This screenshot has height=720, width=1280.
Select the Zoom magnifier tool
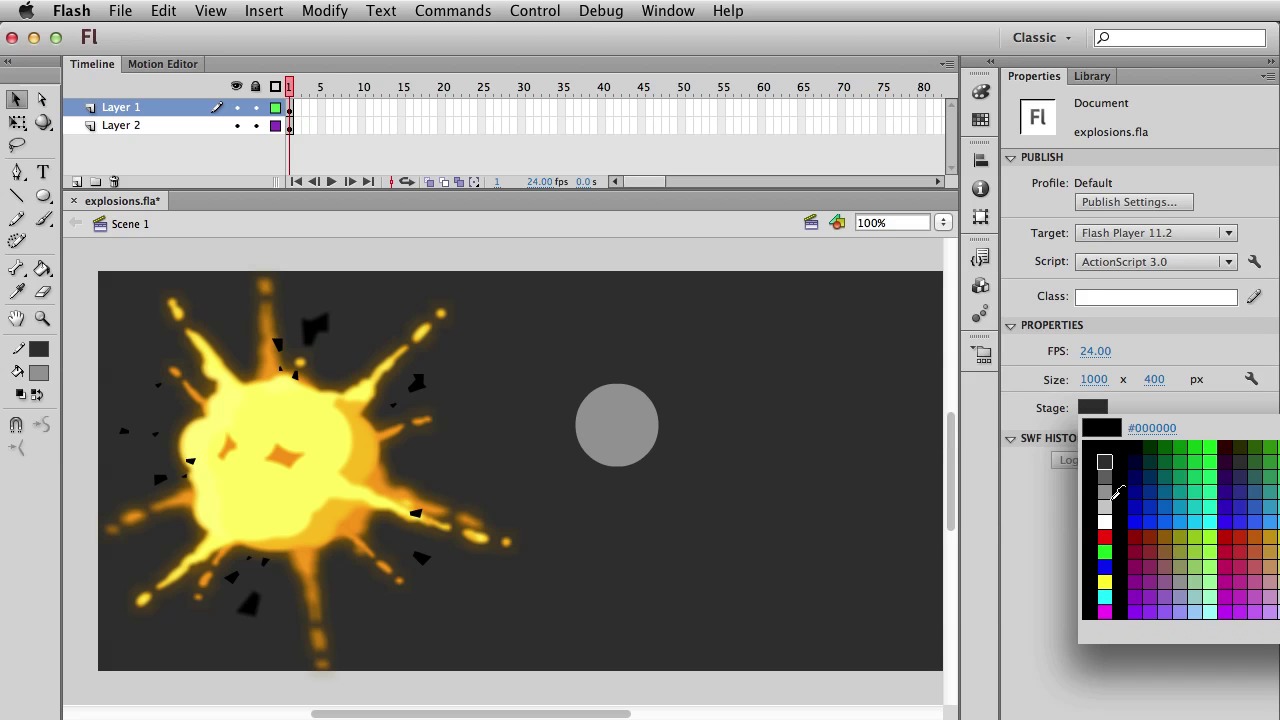click(x=43, y=318)
